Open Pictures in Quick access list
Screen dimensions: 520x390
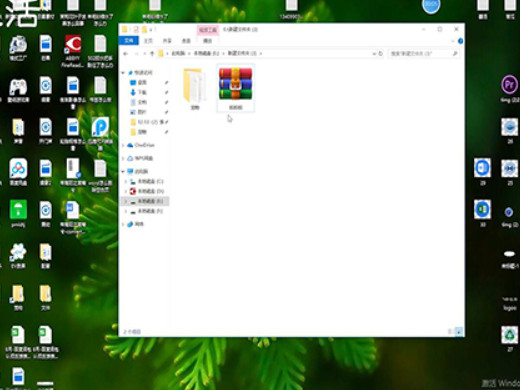pyautogui.click(x=142, y=112)
